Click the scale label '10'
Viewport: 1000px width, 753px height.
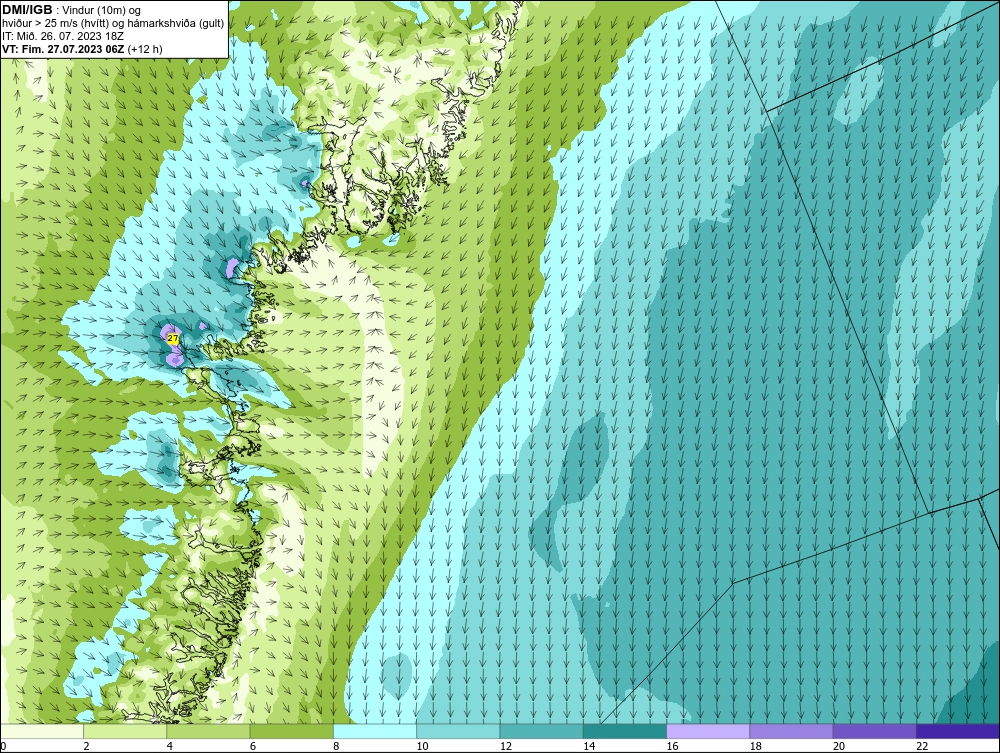(x=422, y=747)
